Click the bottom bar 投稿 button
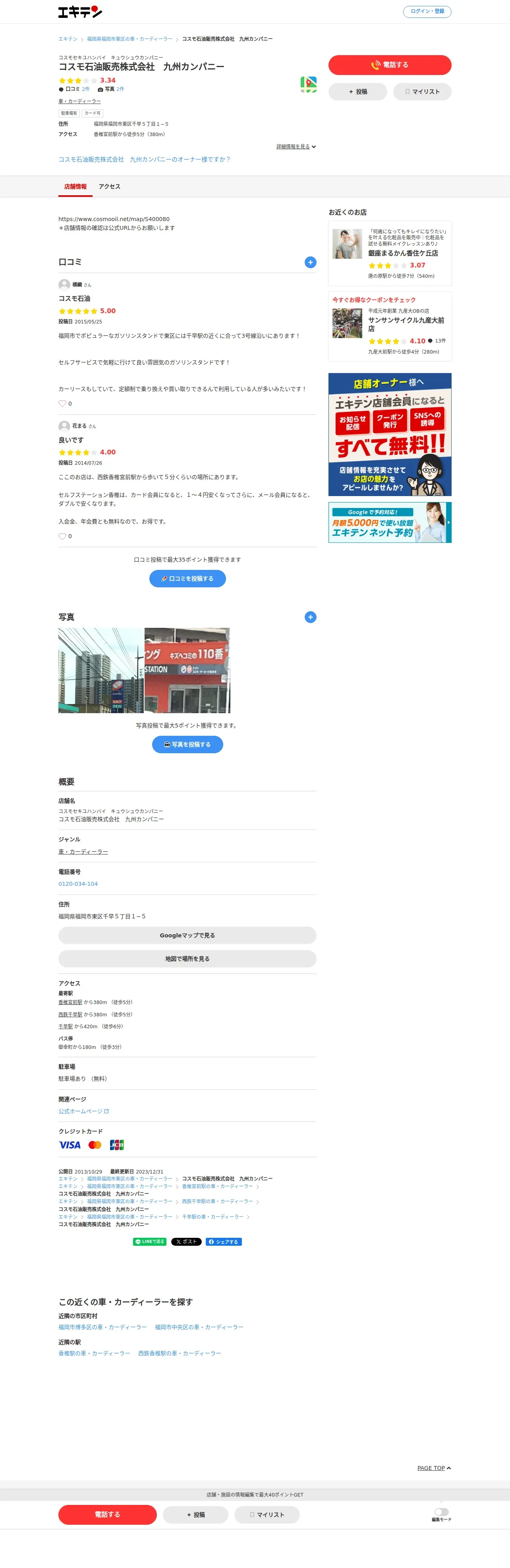Screen dimensions: 510x1568 [x=195, y=1514]
